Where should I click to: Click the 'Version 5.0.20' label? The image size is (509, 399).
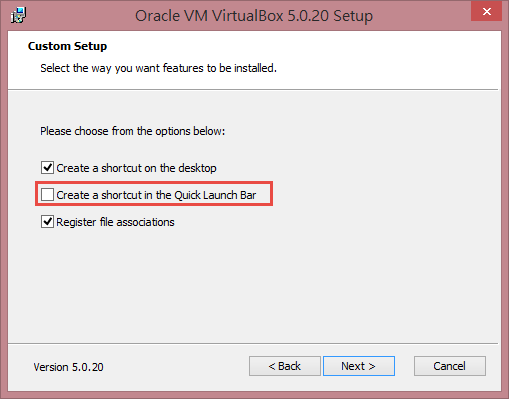click(69, 367)
